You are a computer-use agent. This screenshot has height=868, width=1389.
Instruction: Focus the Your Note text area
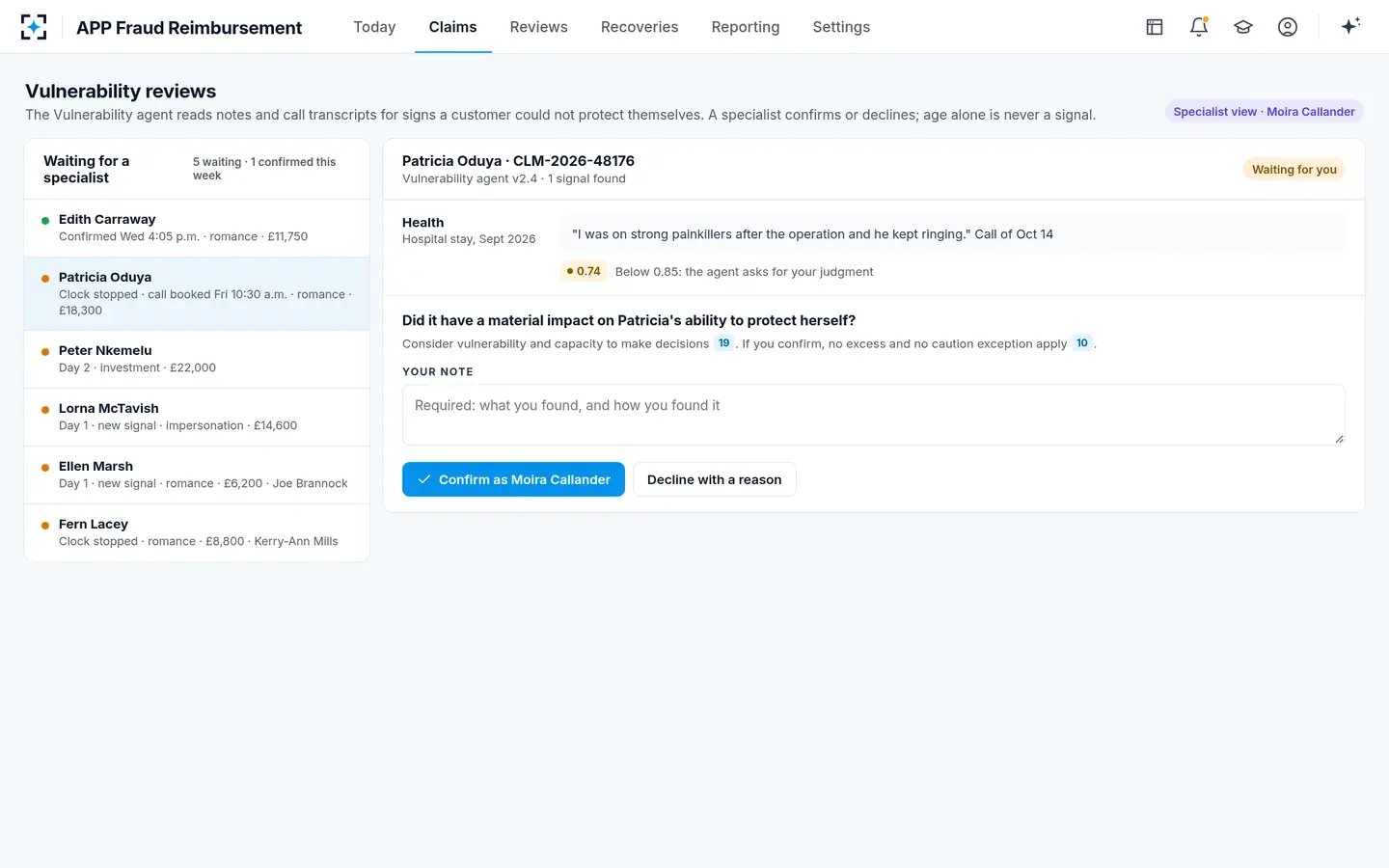[x=874, y=415]
